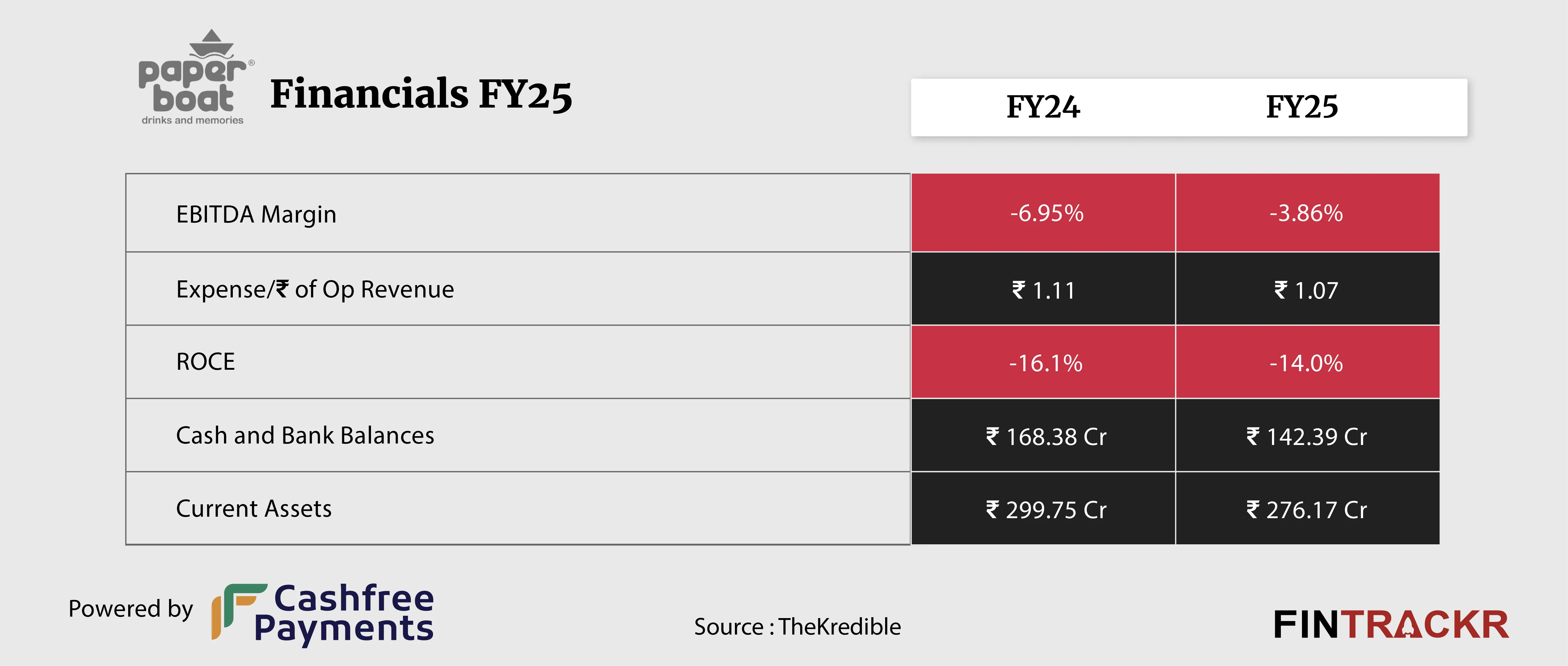Select the FY25 column header
The height and width of the screenshot is (666, 1568).
coord(1302,107)
